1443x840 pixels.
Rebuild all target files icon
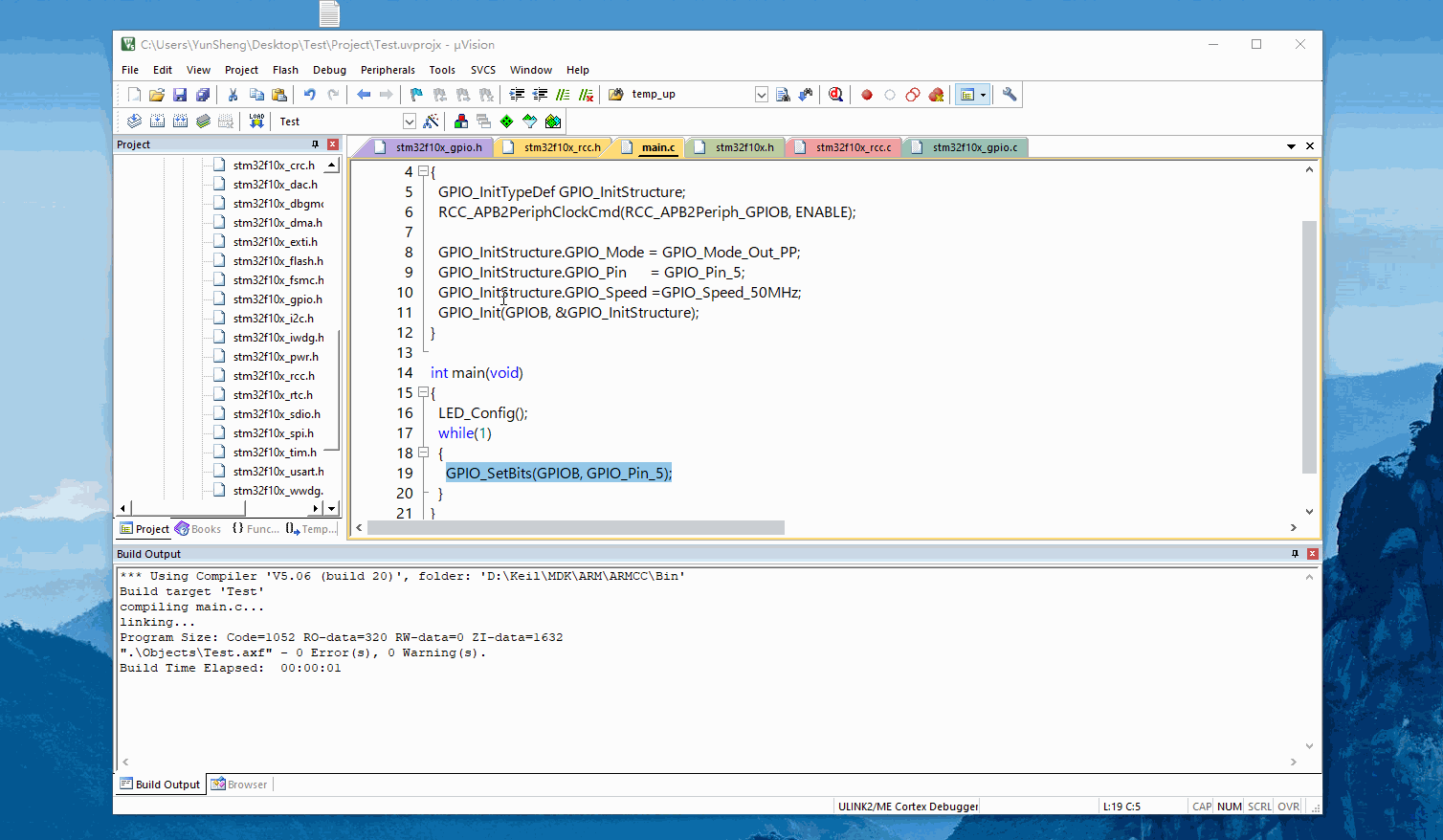180,122
